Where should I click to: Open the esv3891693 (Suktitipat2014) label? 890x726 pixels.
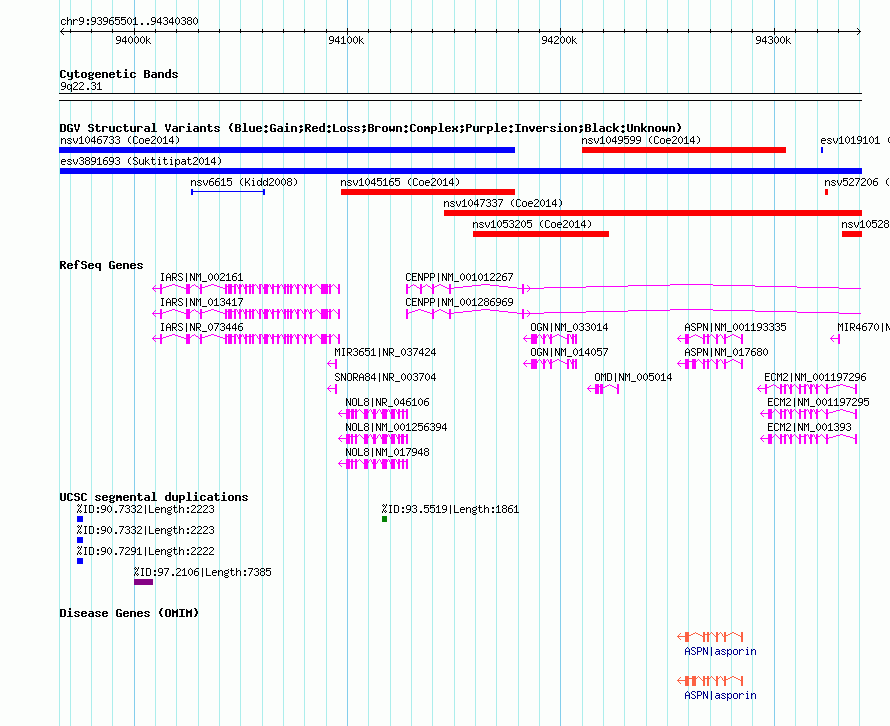tap(141, 161)
